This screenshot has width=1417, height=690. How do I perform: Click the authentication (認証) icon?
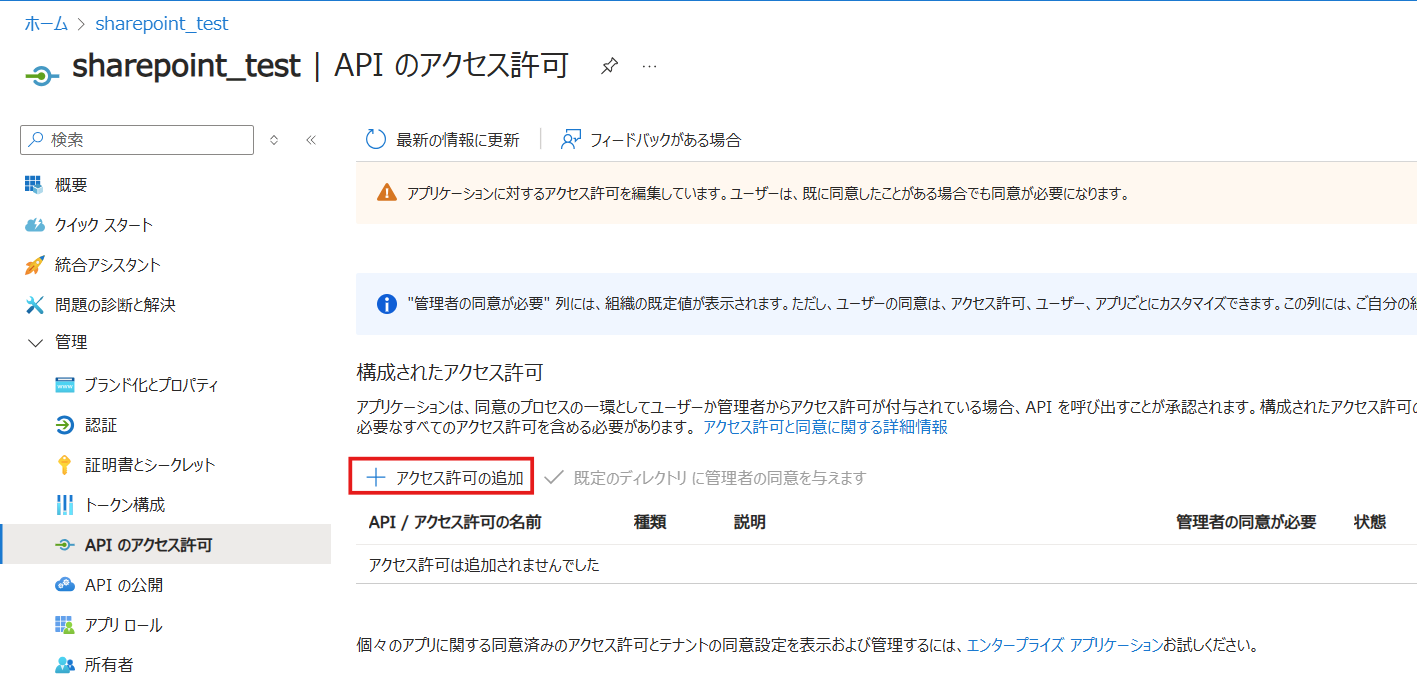(65, 425)
